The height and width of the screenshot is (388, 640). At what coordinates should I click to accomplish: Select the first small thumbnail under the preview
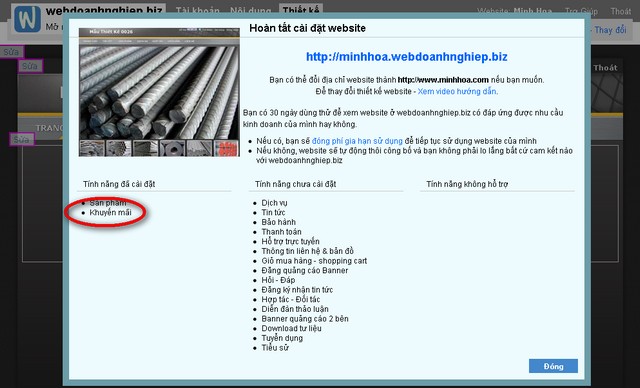click(x=92, y=148)
